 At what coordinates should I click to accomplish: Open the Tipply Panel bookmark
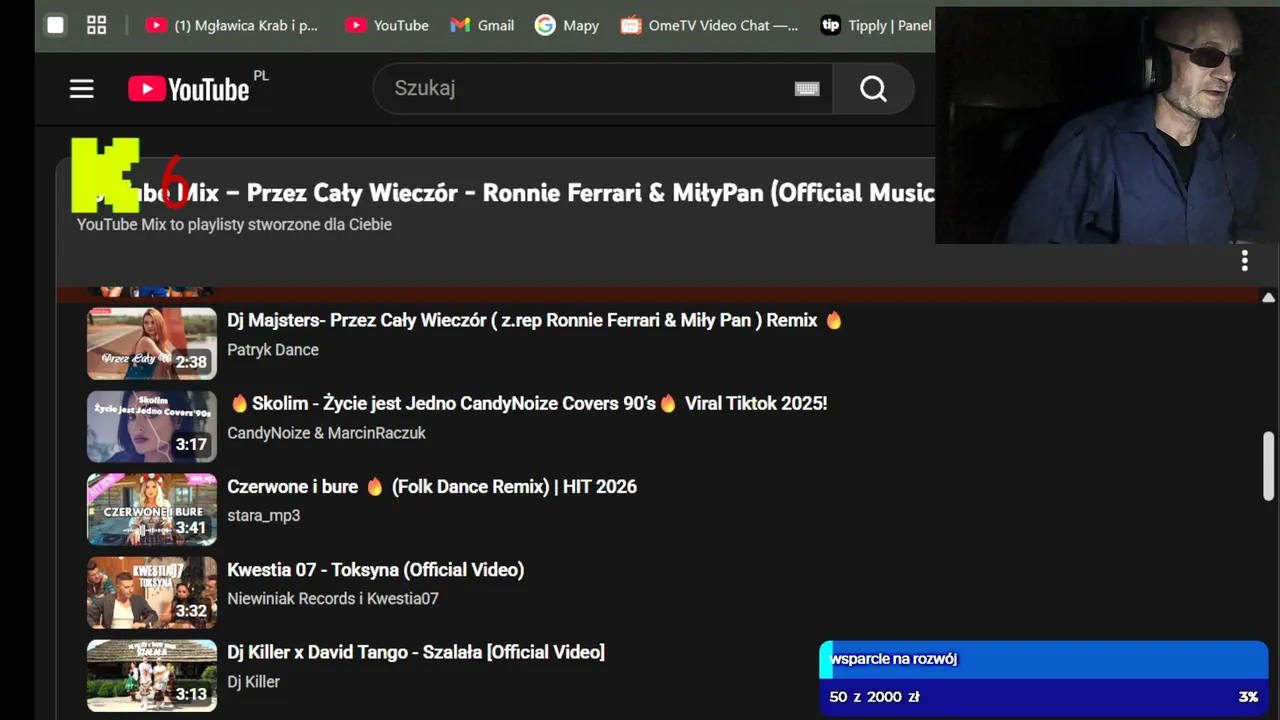(x=877, y=25)
